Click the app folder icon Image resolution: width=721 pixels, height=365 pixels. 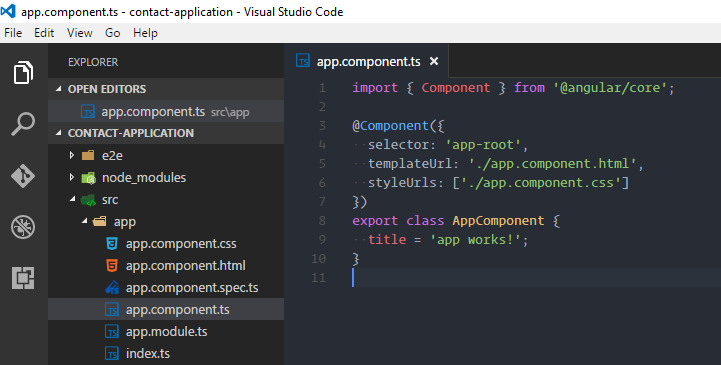click(x=100, y=222)
